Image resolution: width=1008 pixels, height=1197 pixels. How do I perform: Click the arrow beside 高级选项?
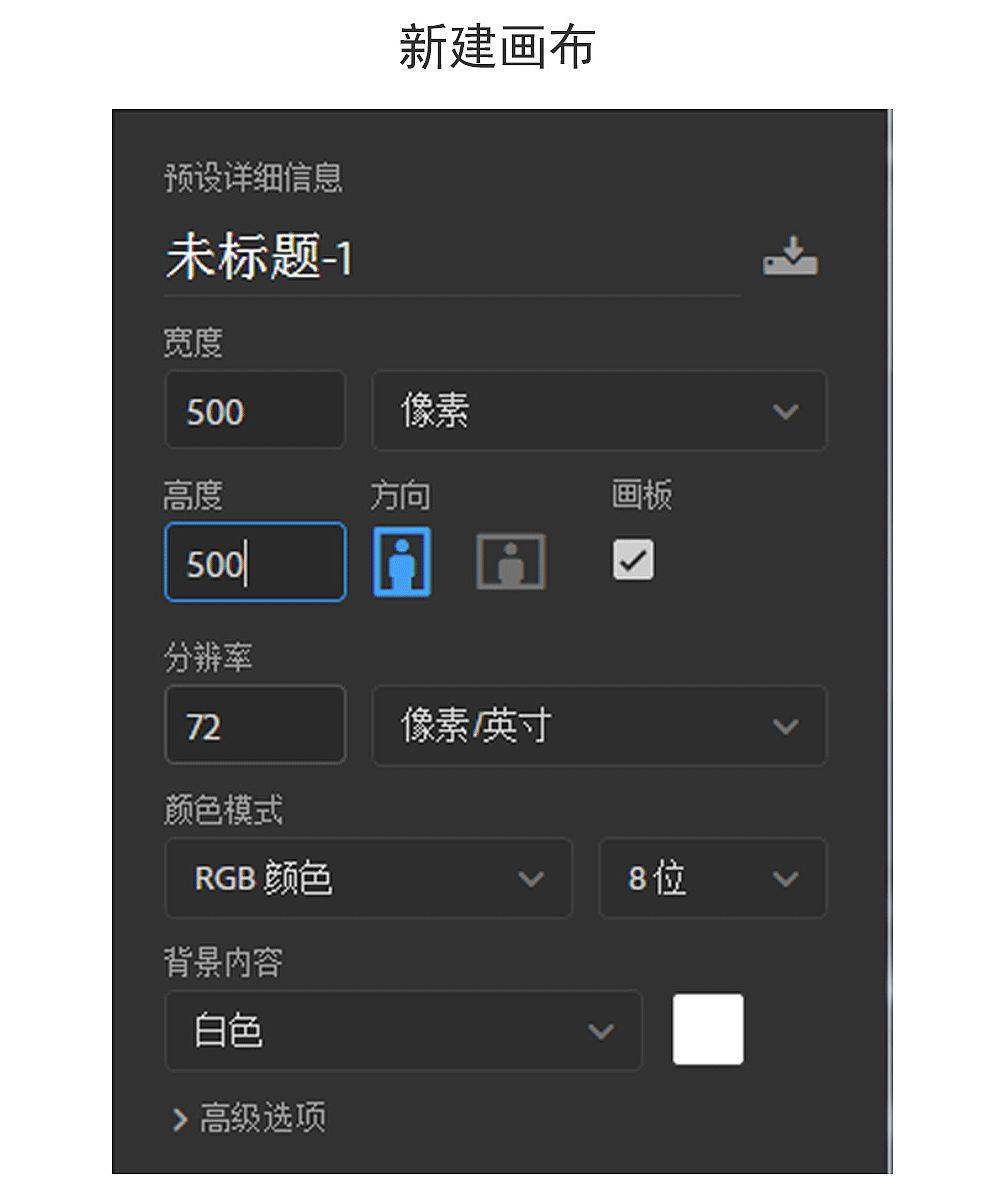pyautogui.click(x=180, y=1120)
